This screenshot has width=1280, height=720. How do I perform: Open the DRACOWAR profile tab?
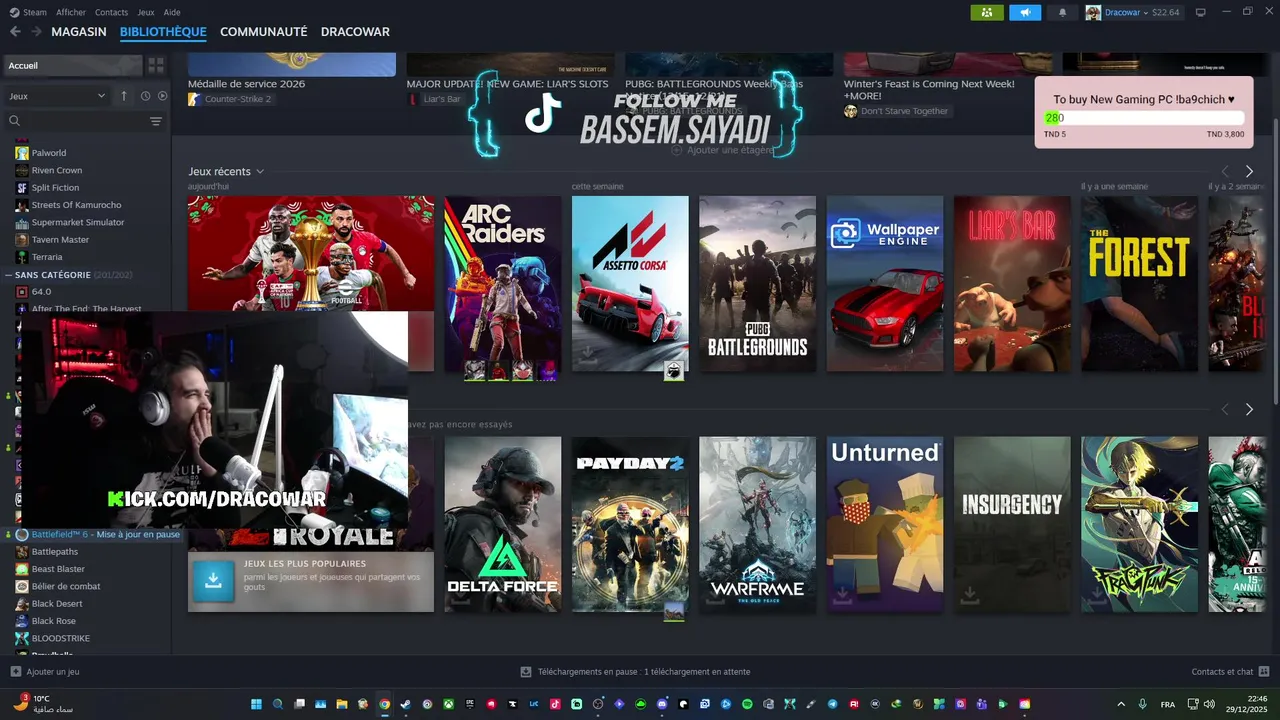click(x=355, y=32)
